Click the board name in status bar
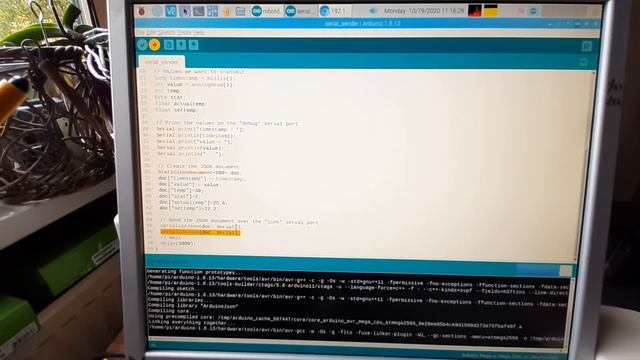The image size is (640, 360). 510,356
